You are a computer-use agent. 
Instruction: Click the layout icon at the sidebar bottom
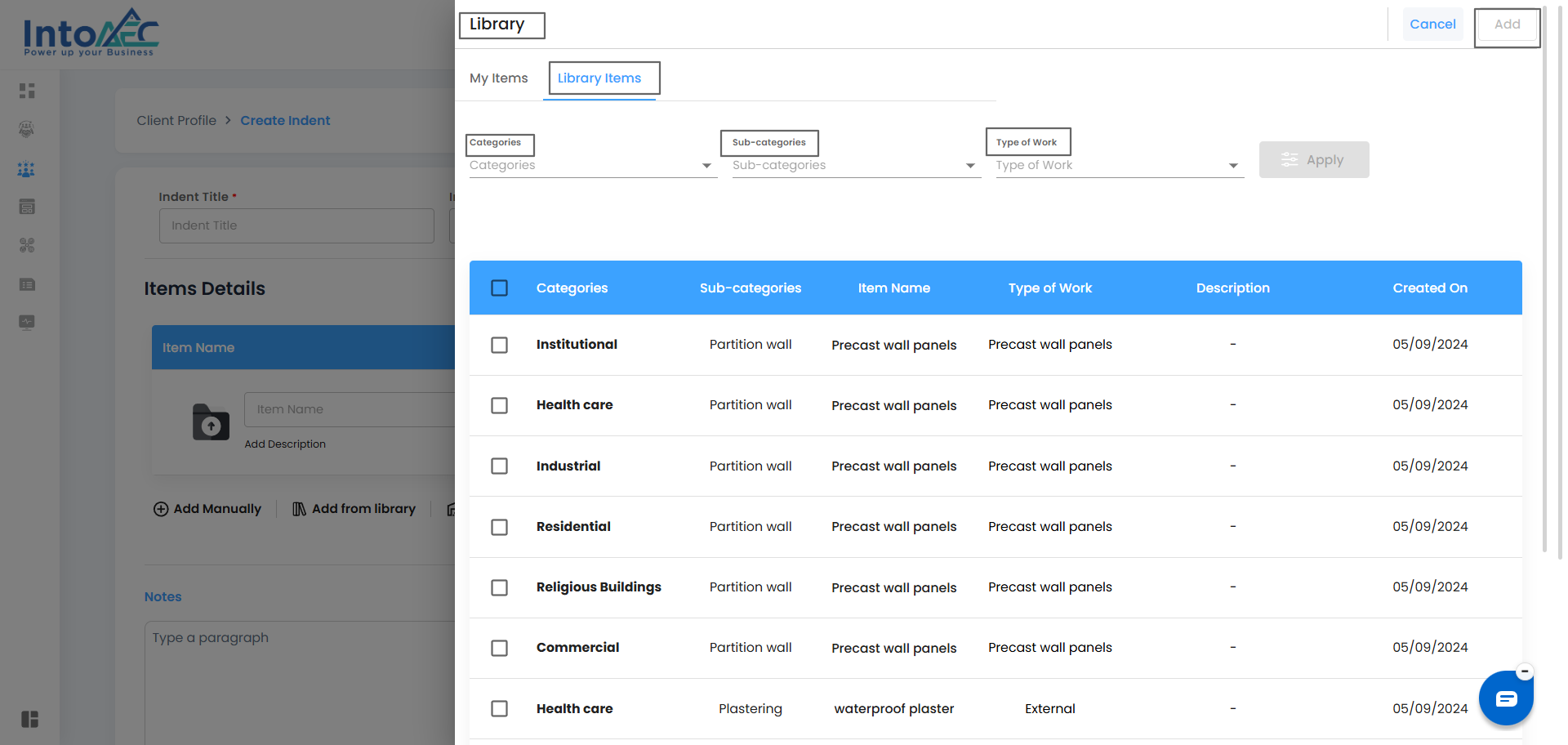pyautogui.click(x=29, y=719)
